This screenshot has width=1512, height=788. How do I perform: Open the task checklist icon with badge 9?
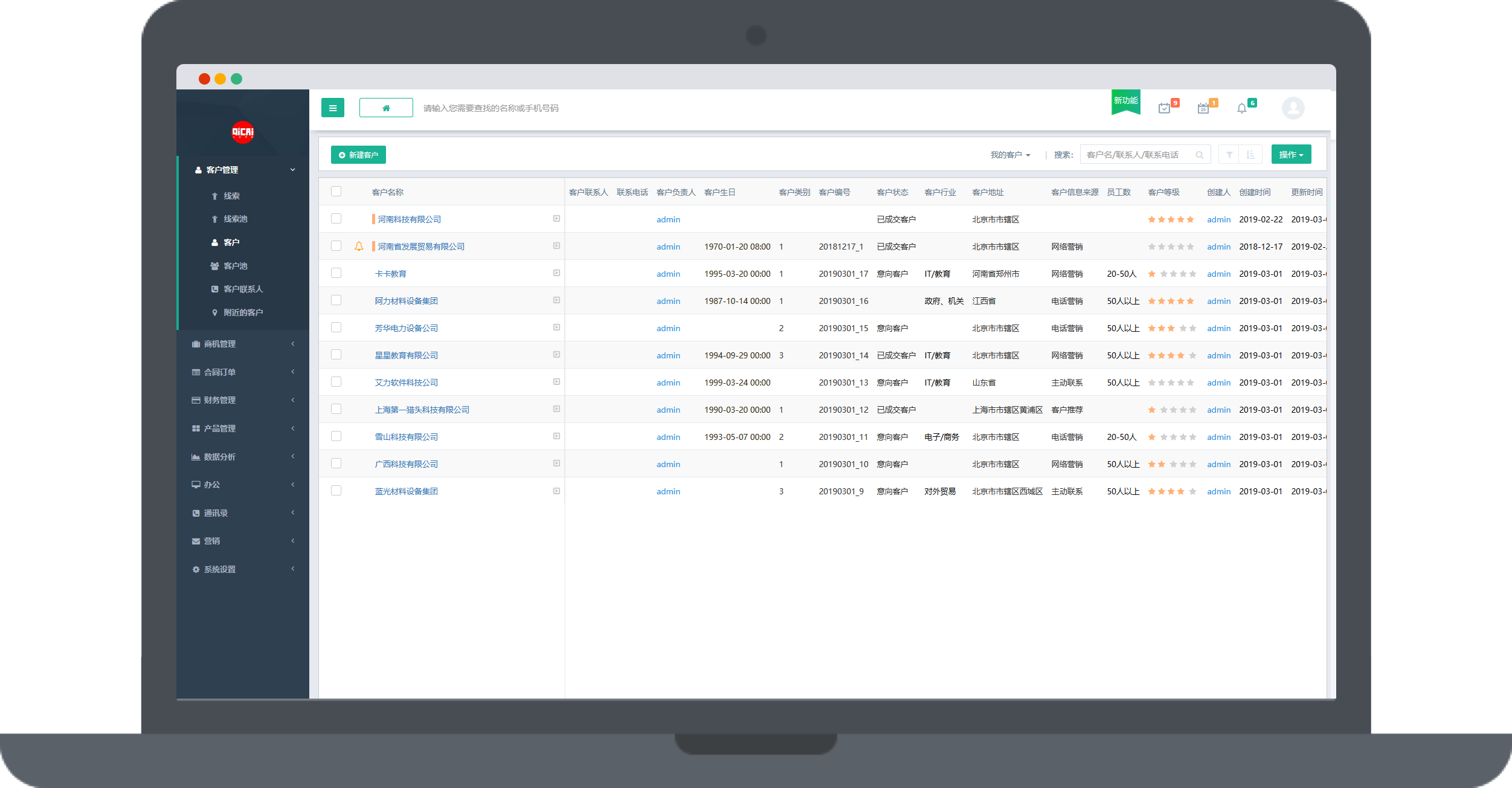pyautogui.click(x=1164, y=109)
